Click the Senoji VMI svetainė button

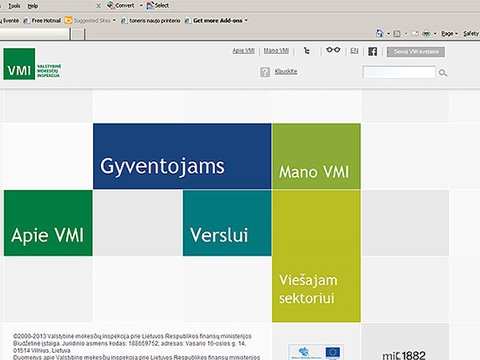pyautogui.click(x=416, y=52)
